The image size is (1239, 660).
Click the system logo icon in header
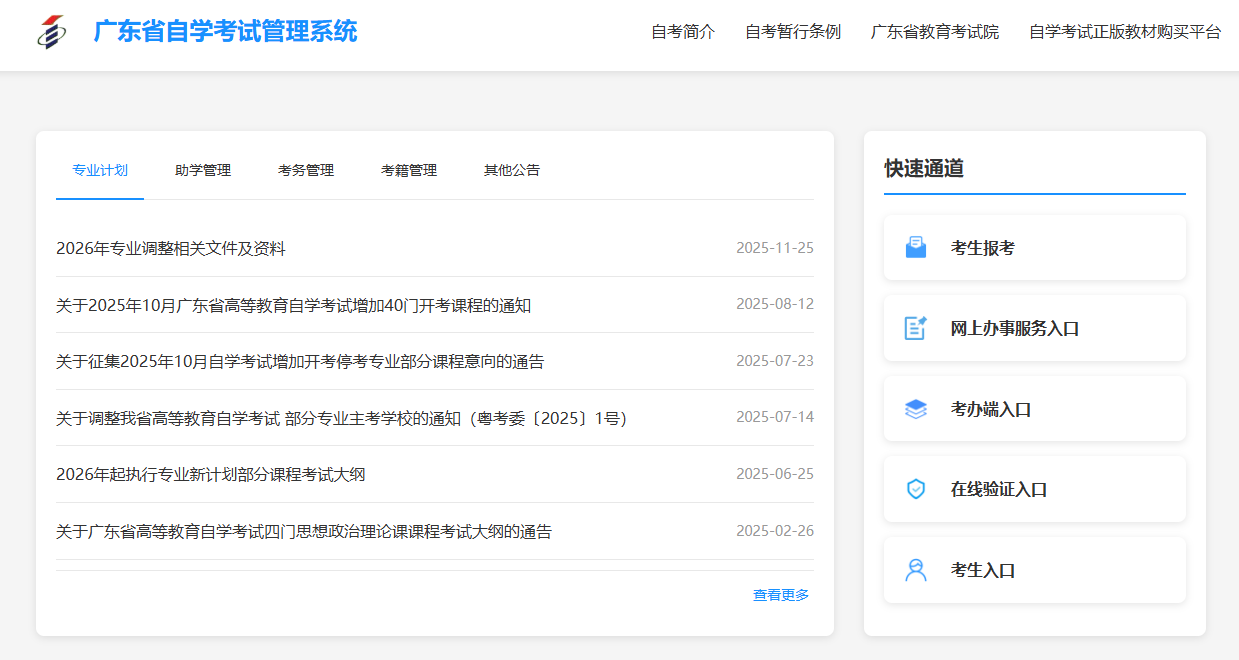tap(51, 32)
